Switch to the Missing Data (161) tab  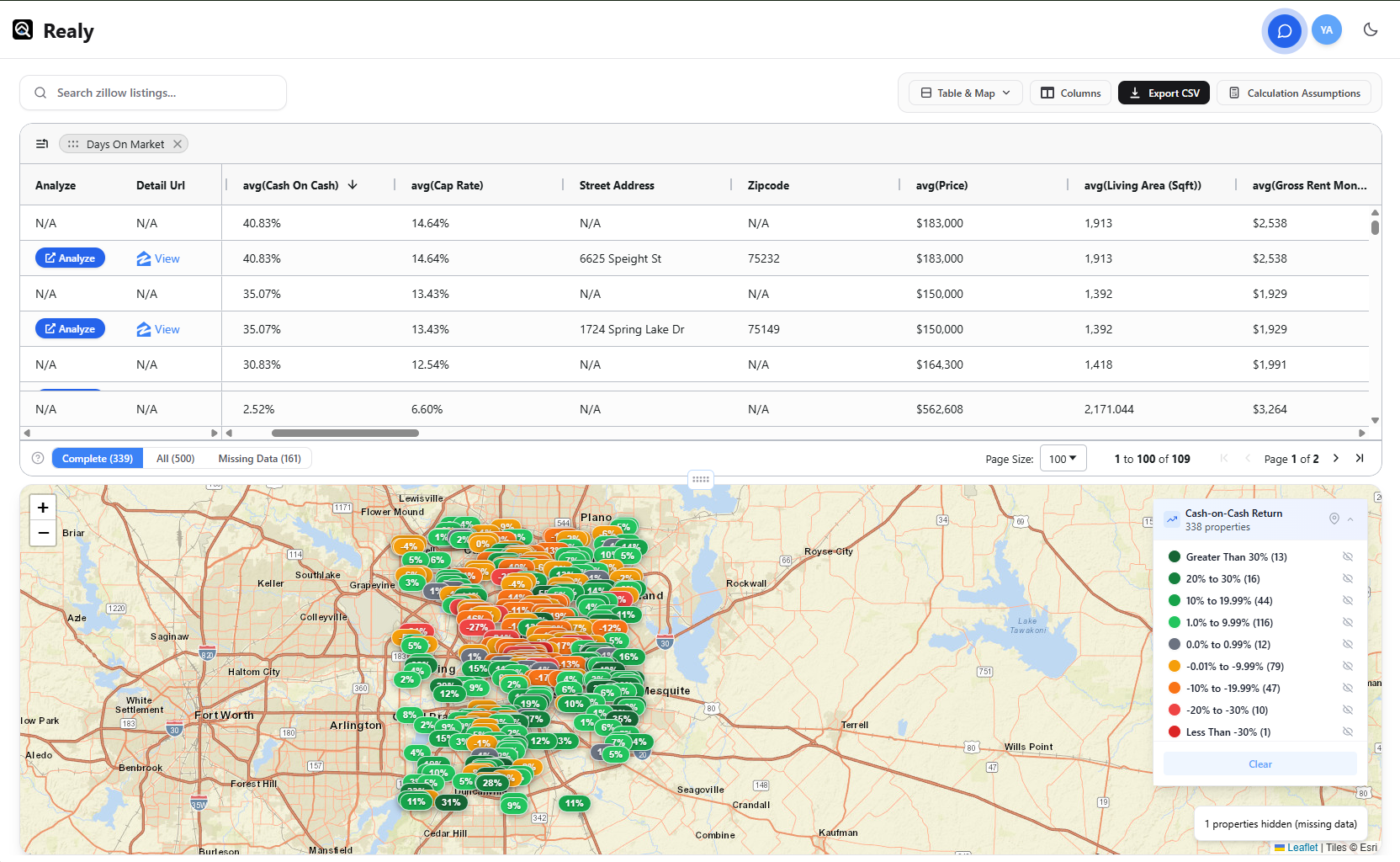[x=259, y=458]
